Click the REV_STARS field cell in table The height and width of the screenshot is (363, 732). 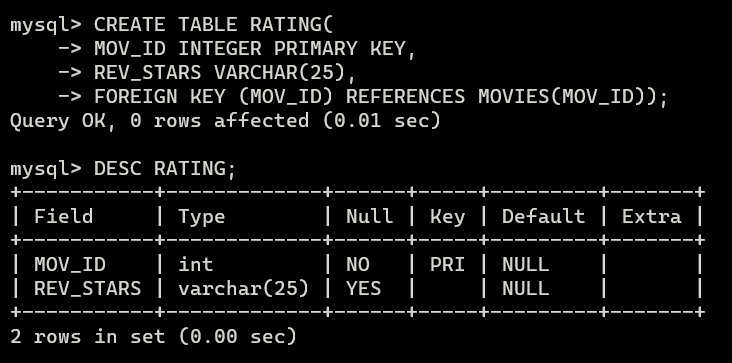click(x=87, y=288)
